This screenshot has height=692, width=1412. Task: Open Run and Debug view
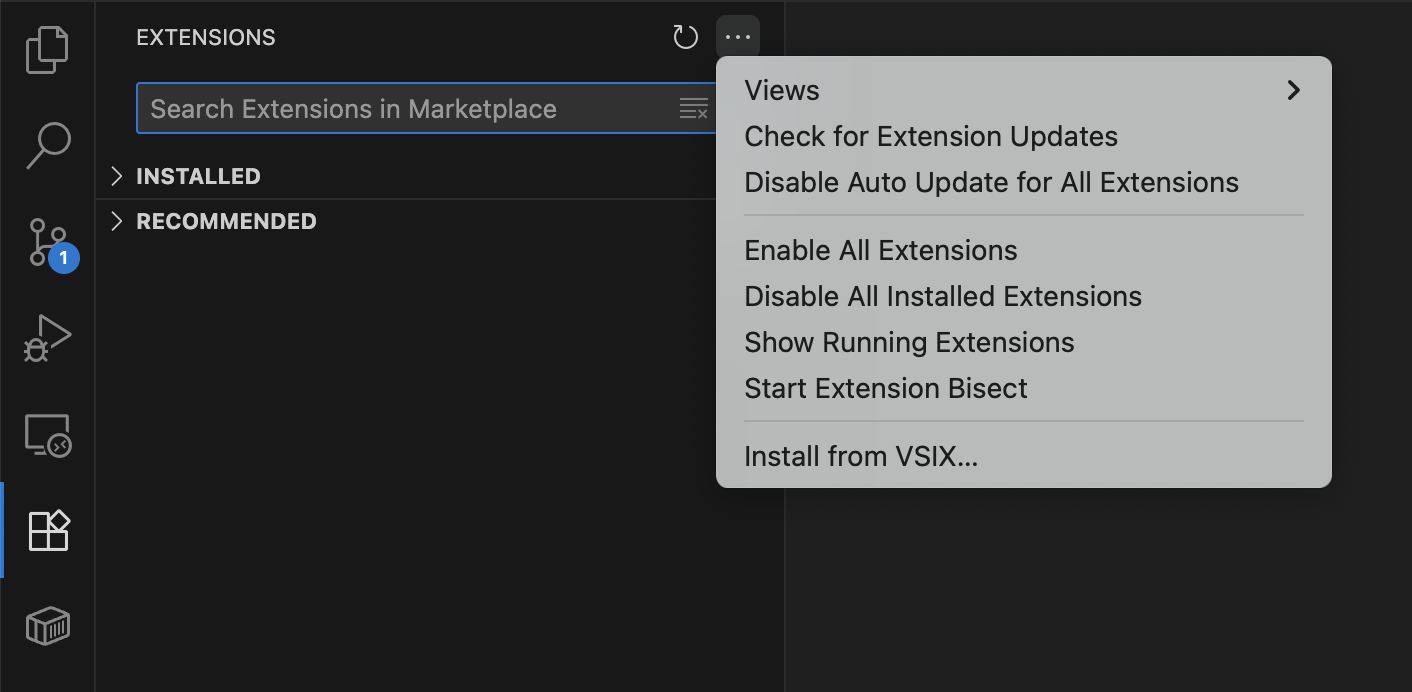(x=47, y=339)
